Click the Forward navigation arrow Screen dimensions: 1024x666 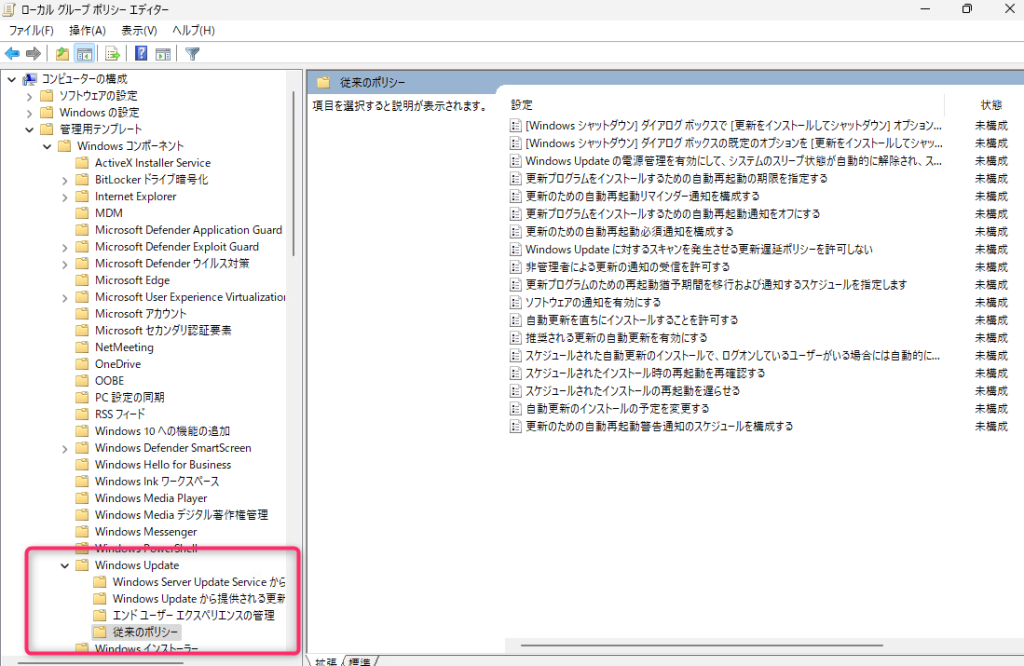[32, 55]
